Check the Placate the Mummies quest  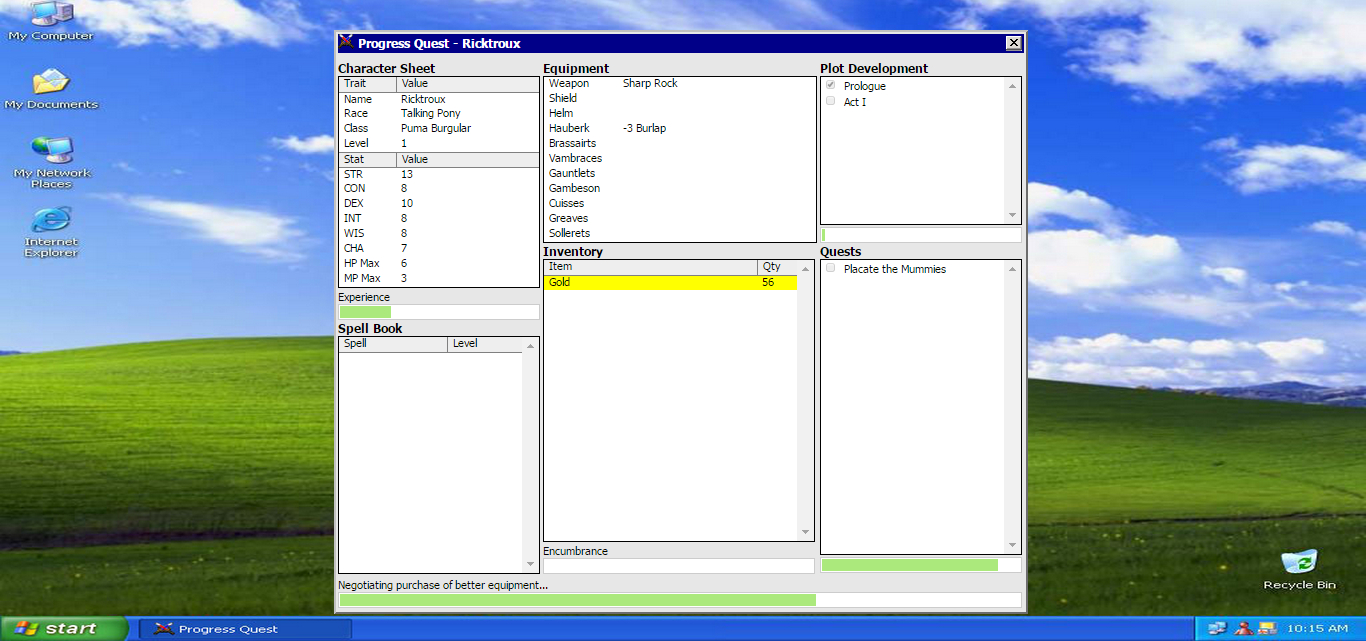830,269
